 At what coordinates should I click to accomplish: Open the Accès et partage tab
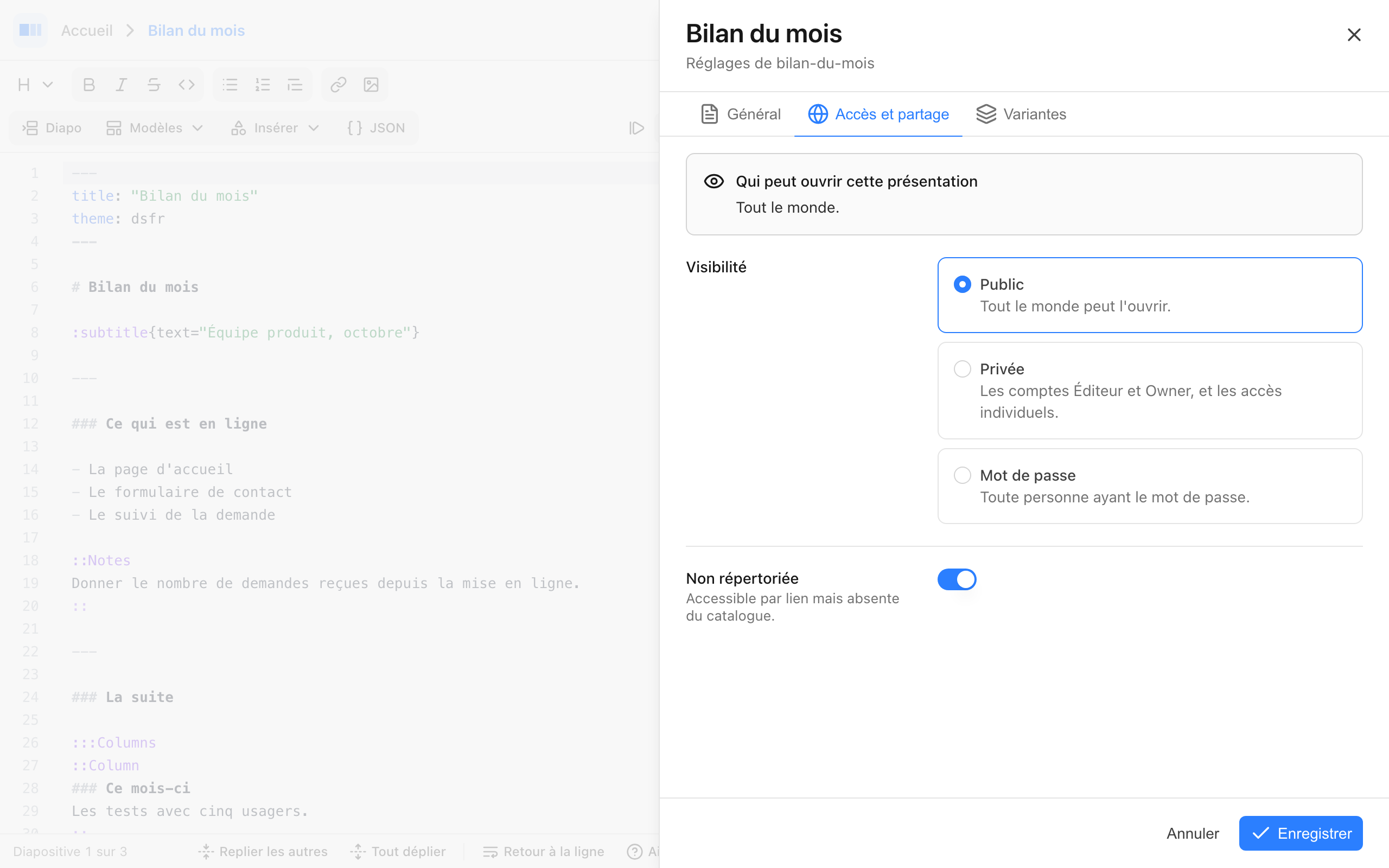(x=878, y=114)
